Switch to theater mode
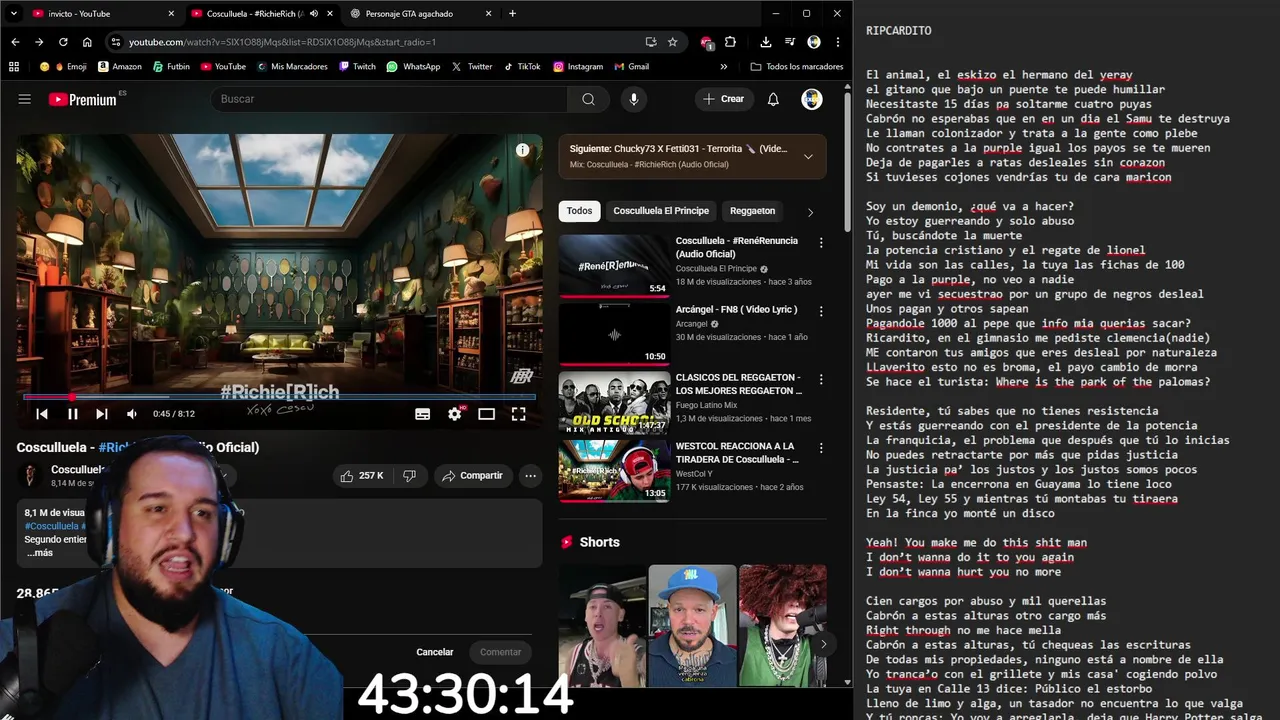 487,414
